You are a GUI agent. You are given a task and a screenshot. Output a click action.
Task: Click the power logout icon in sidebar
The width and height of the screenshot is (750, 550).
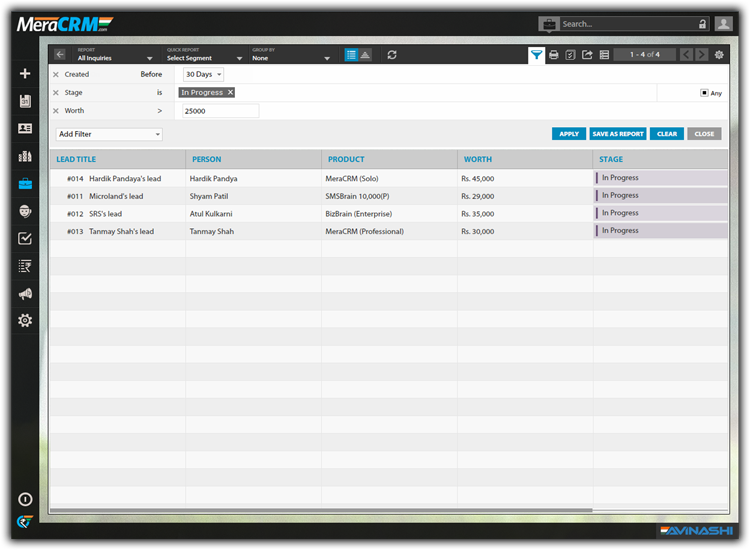25,499
